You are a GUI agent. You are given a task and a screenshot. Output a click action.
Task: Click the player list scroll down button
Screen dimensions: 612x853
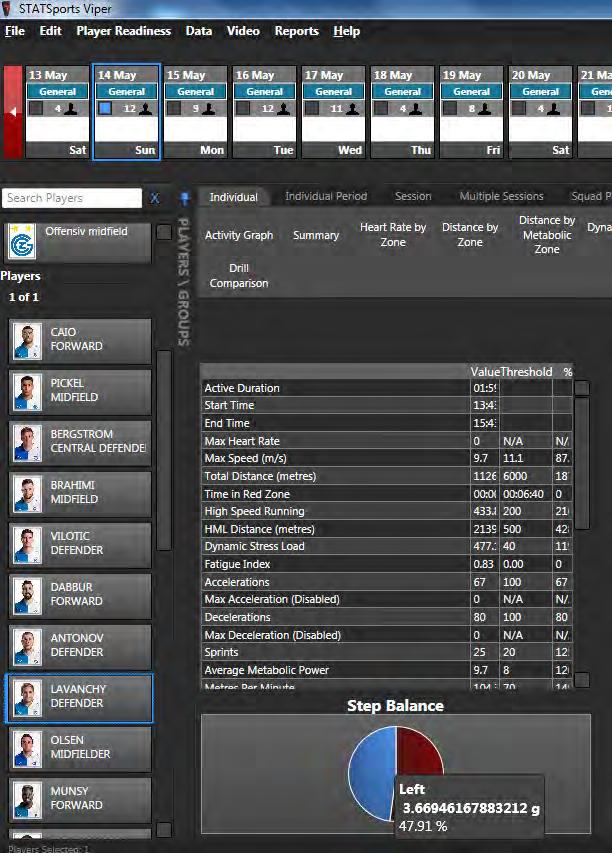click(x=164, y=829)
